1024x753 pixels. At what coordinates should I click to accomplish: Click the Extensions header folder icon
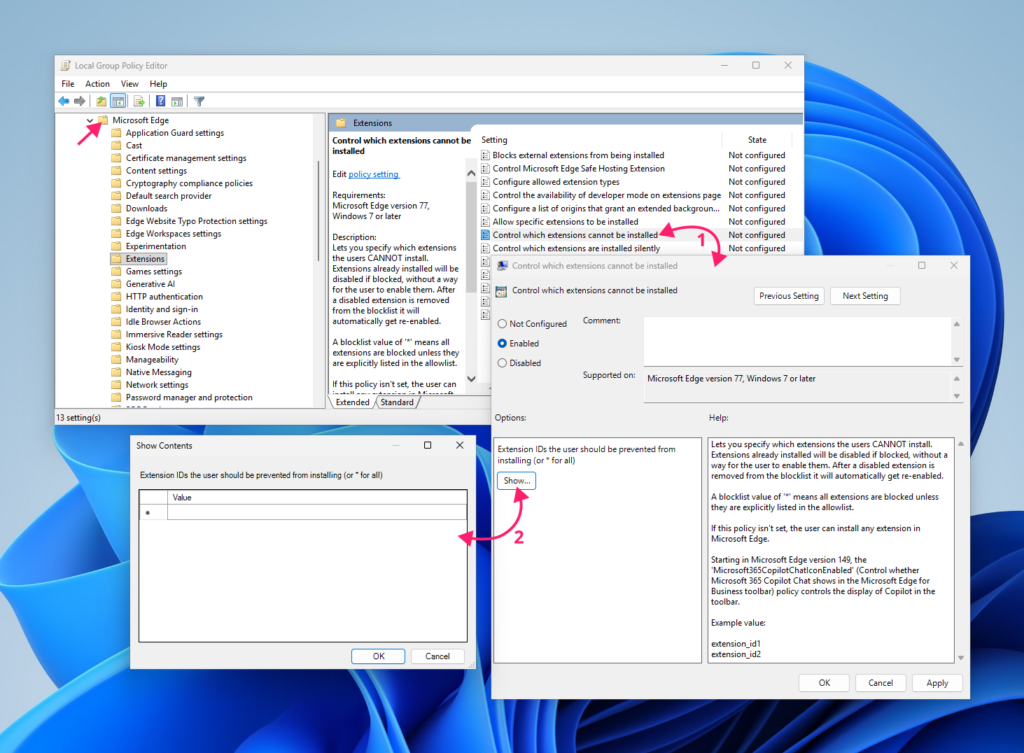click(x=341, y=123)
